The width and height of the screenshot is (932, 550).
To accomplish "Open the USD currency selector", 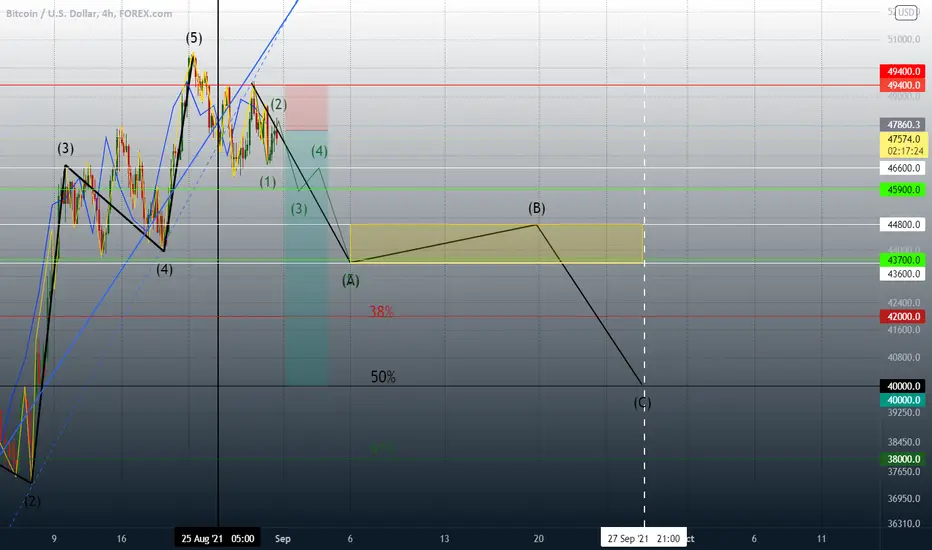I will click(906, 12).
